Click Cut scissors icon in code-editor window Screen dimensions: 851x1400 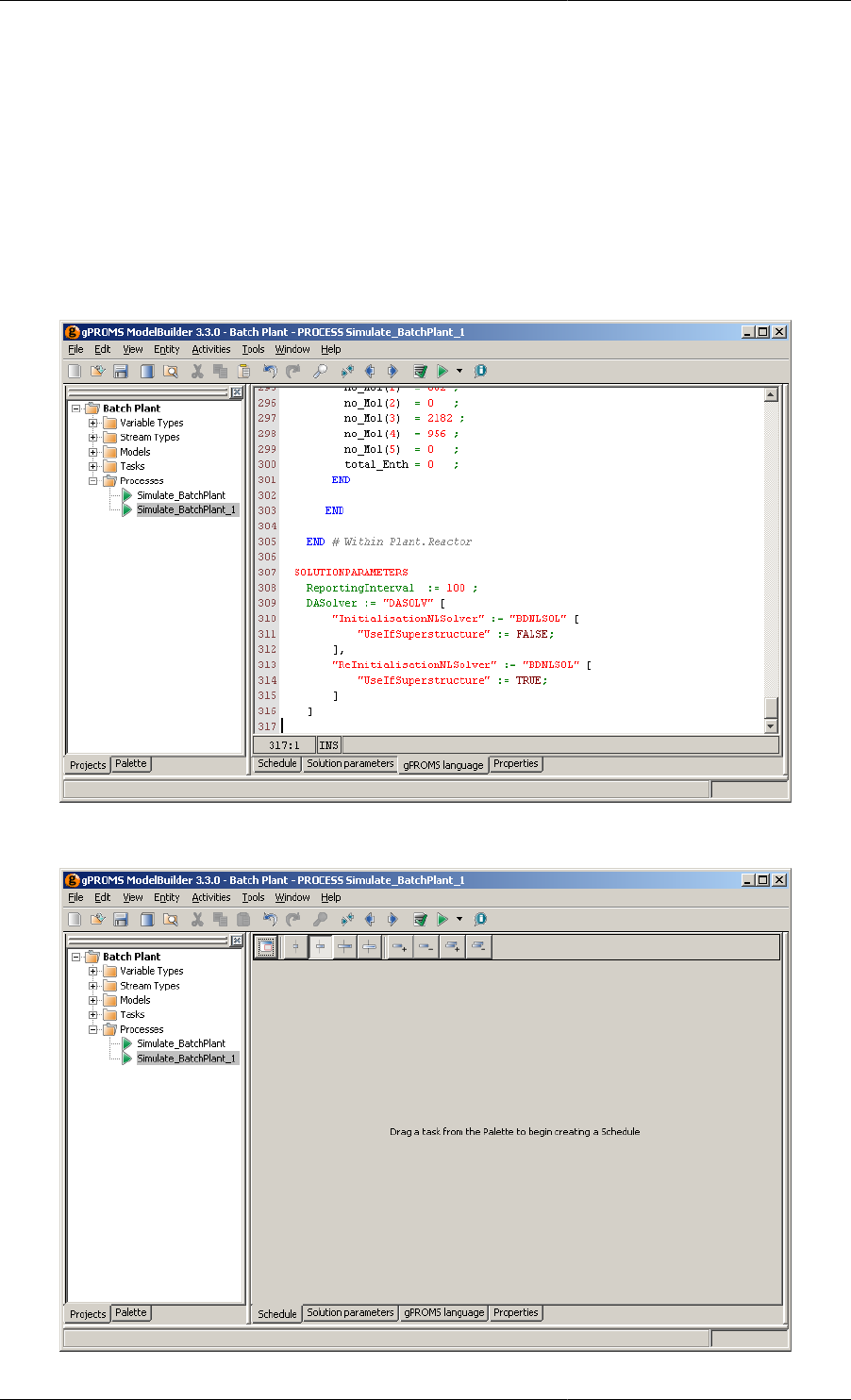pos(197,372)
